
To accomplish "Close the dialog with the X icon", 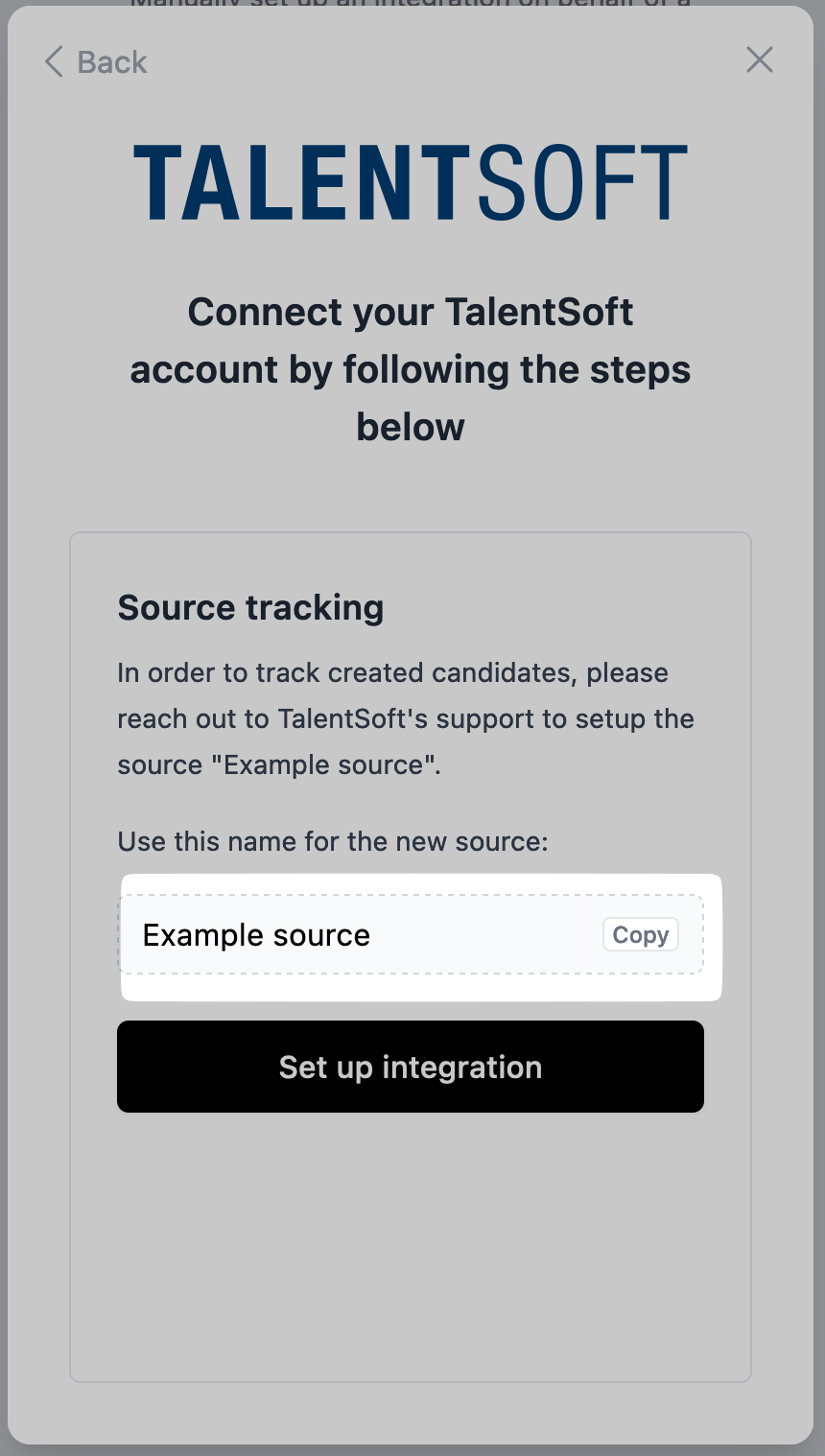I will click(x=760, y=59).
